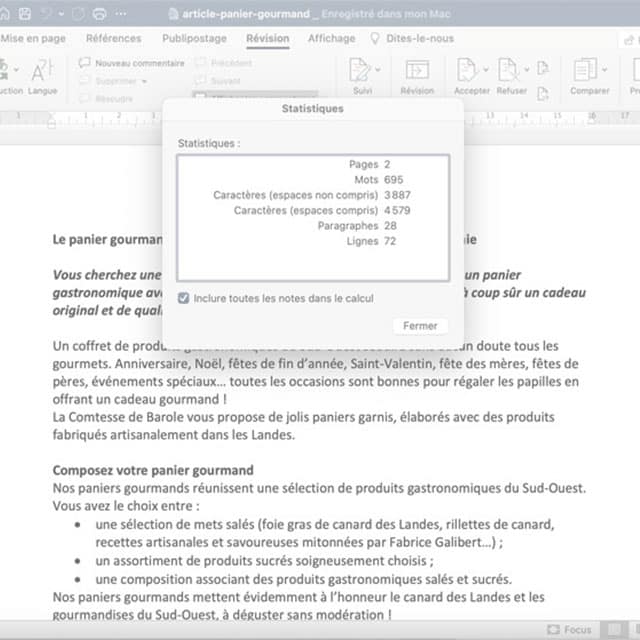Click the paragraph starting La Comtesse de Barole
The height and width of the screenshot is (640, 640).
pyautogui.click(x=303, y=426)
